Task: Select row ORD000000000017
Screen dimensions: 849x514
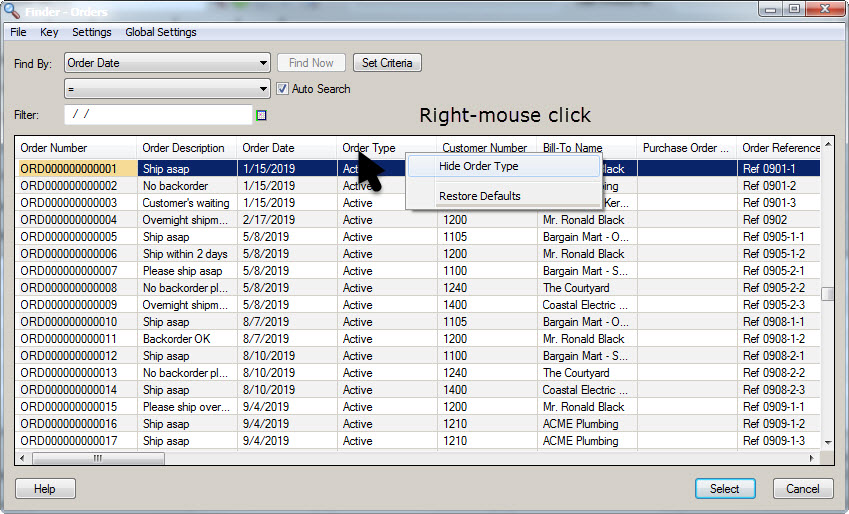Action: 418,440
